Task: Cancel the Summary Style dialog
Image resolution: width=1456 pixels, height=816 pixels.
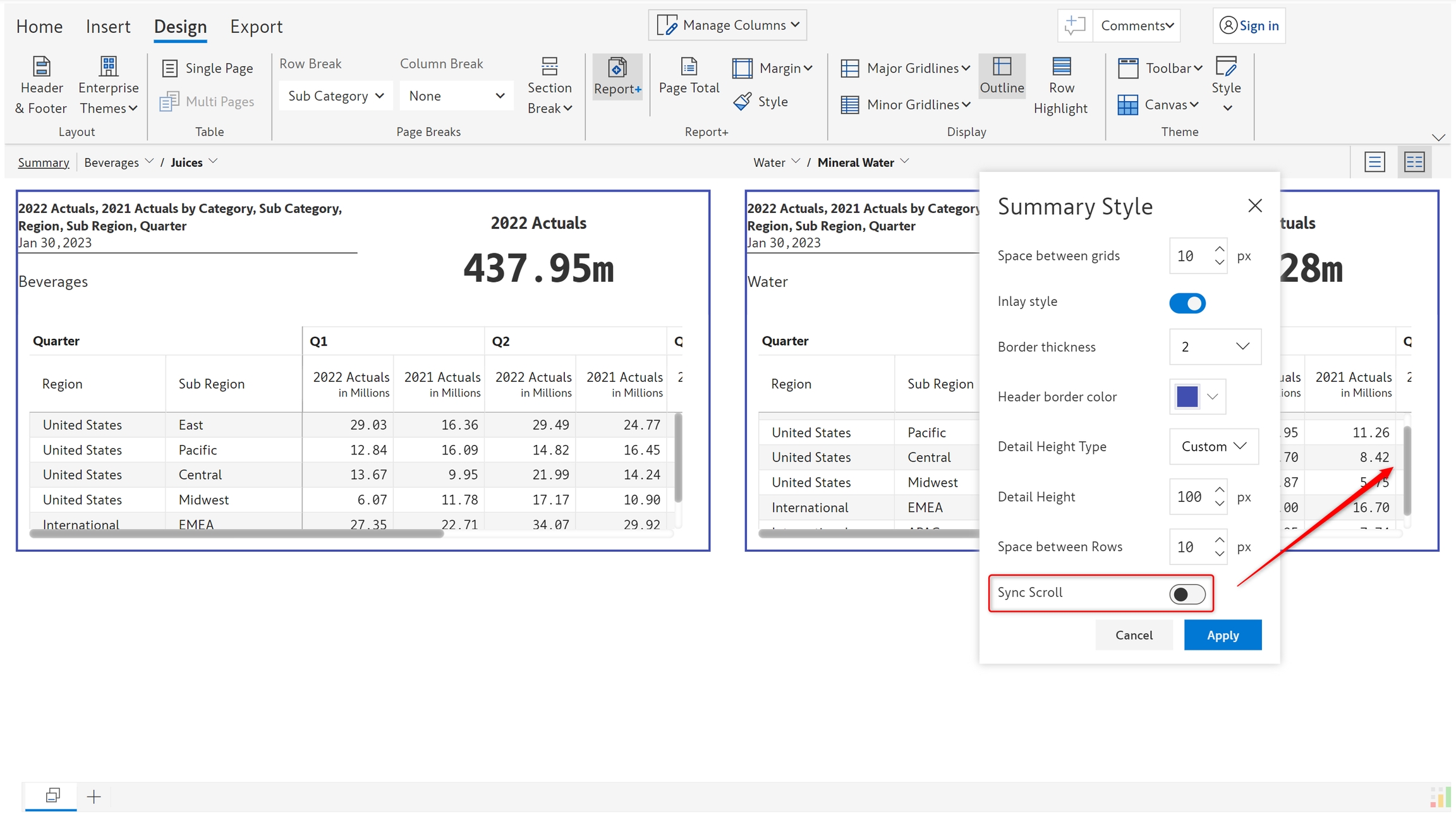Action: (x=1134, y=635)
